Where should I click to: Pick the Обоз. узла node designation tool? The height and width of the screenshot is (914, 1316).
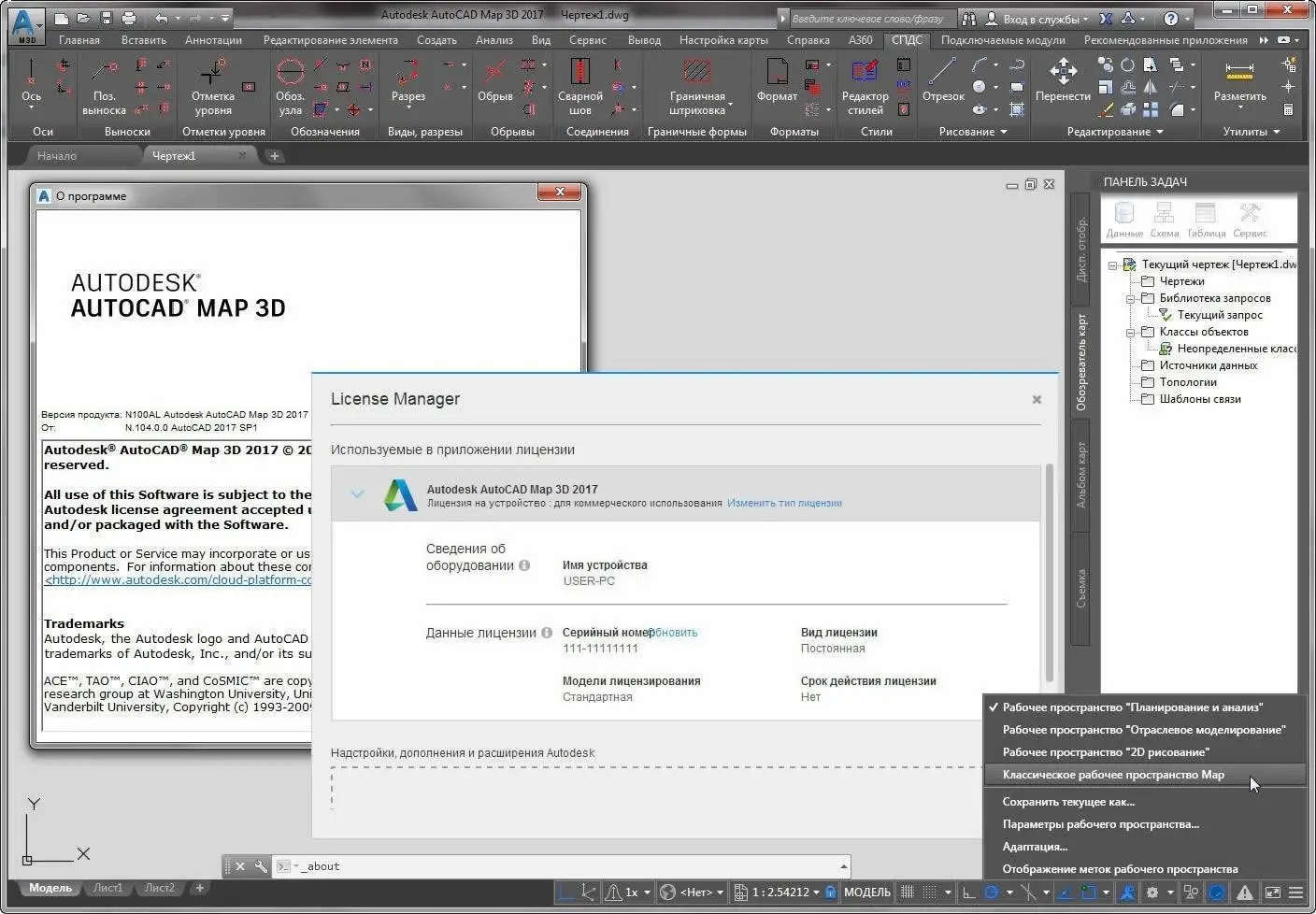290,86
